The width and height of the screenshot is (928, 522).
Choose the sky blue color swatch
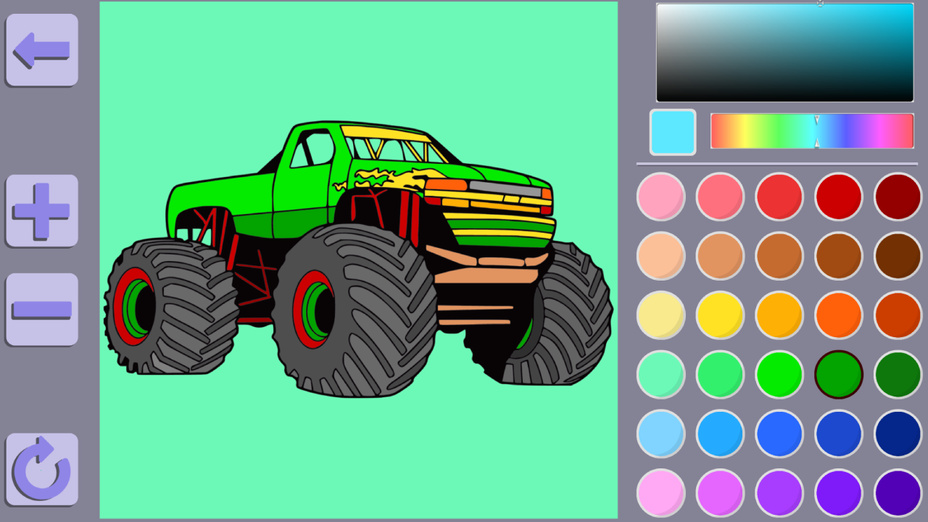pyautogui.click(x=661, y=434)
